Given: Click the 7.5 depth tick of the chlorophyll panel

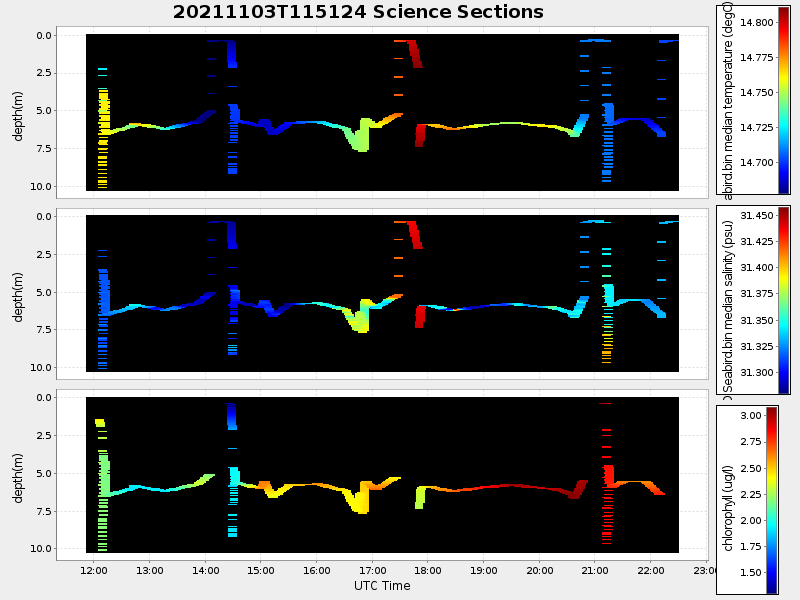Looking at the screenshot, I should click(x=44, y=511).
